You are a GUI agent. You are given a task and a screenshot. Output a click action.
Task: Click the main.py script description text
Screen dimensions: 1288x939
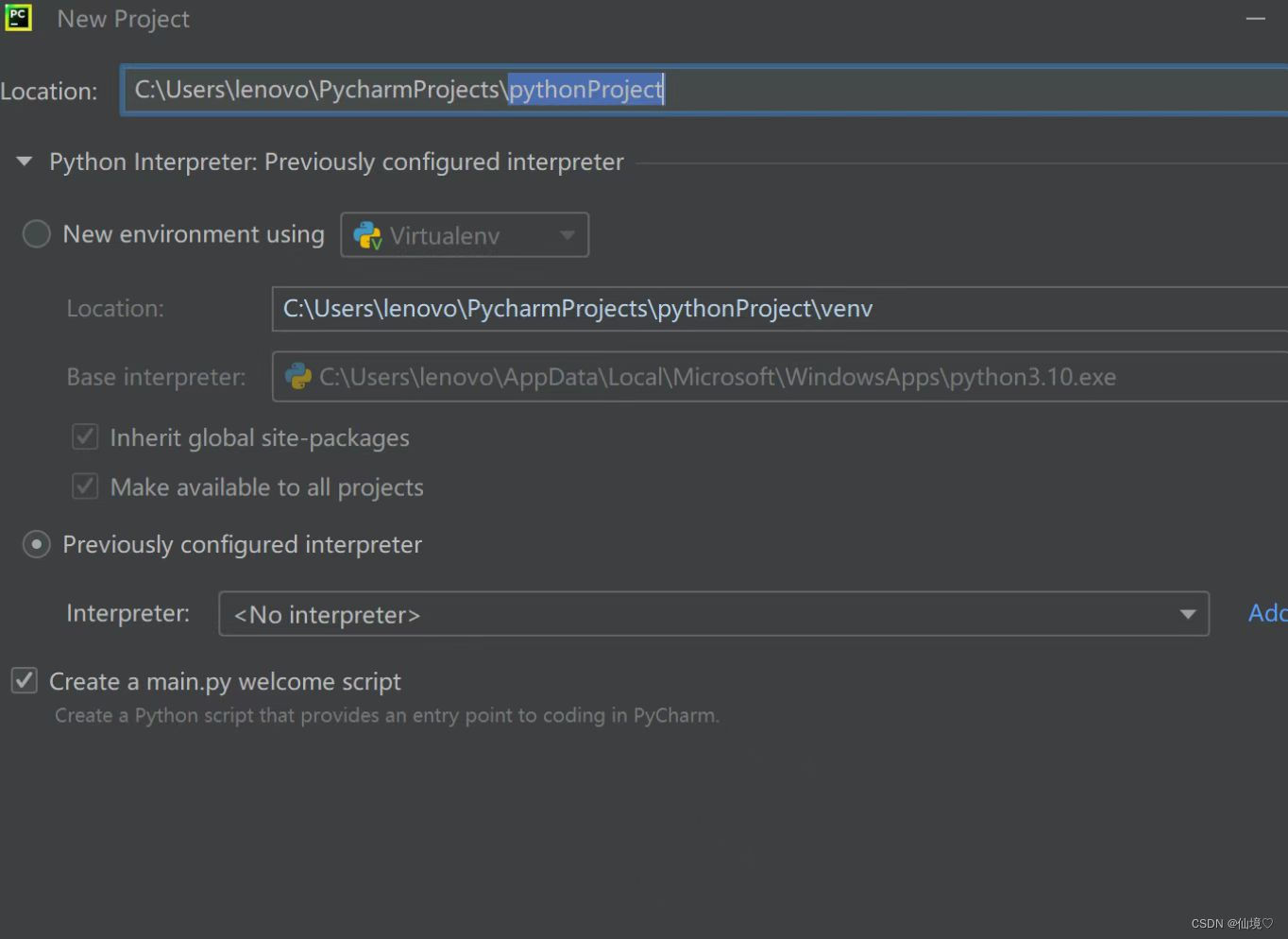387,715
